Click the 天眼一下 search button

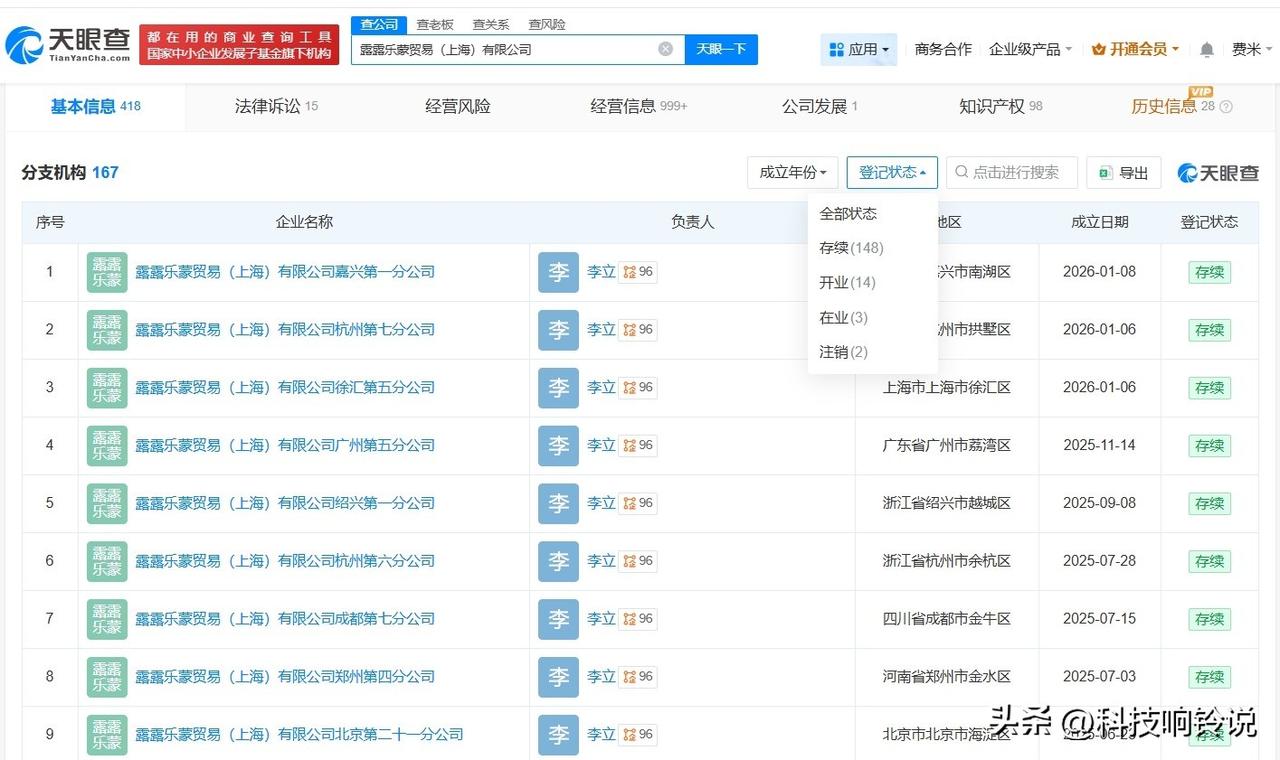tap(720, 48)
